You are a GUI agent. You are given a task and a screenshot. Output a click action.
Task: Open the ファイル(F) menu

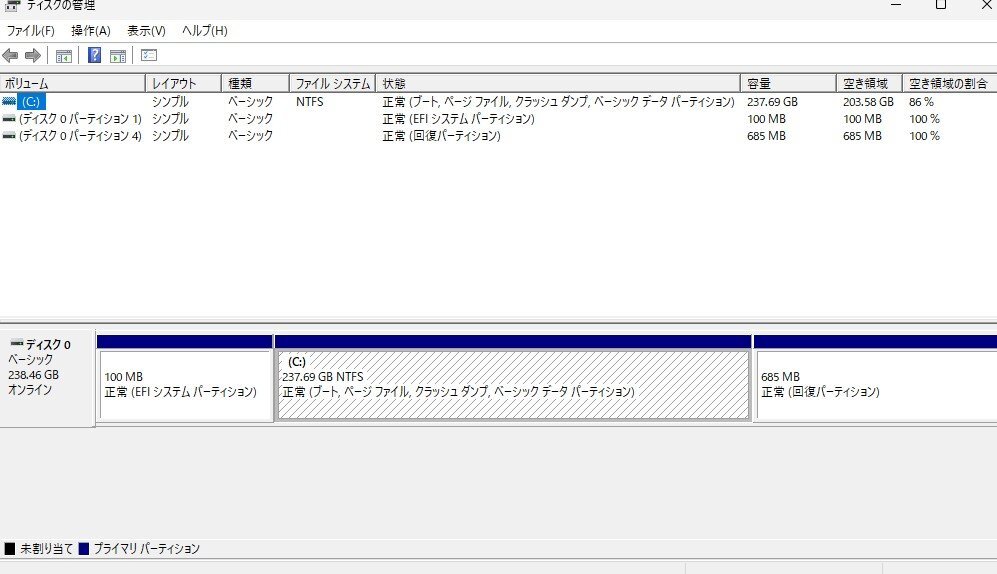pyautogui.click(x=31, y=31)
